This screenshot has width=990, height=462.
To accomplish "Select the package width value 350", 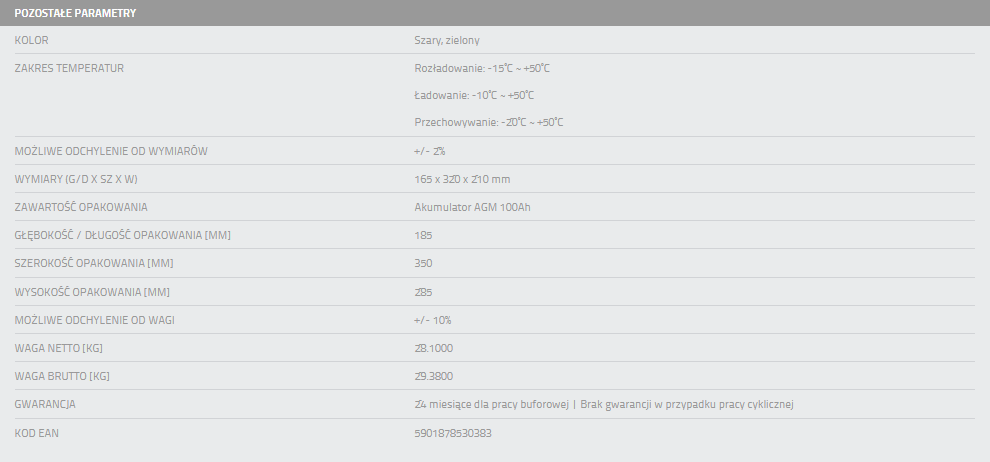I will pyautogui.click(x=423, y=263).
